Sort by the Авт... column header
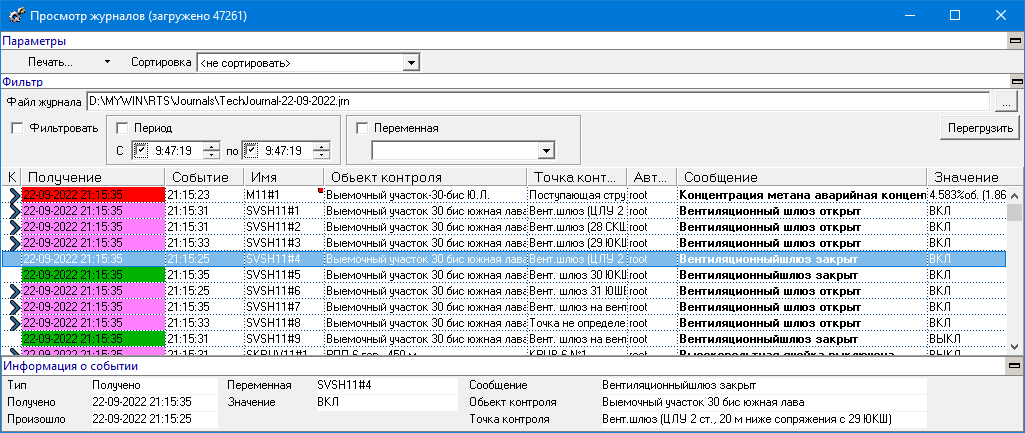The width and height of the screenshot is (1025, 433). point(651,177)
